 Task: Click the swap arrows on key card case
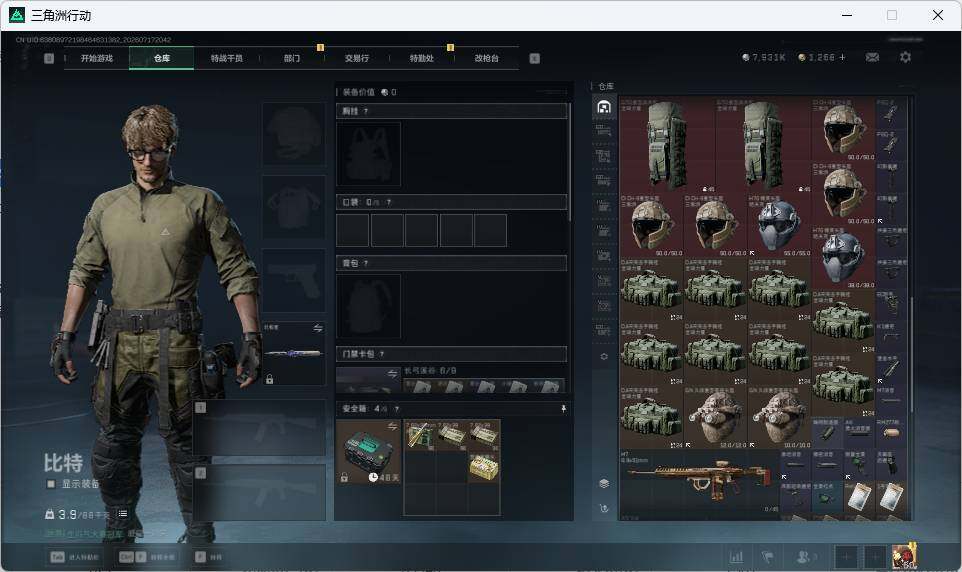click(x=393, y=373)
